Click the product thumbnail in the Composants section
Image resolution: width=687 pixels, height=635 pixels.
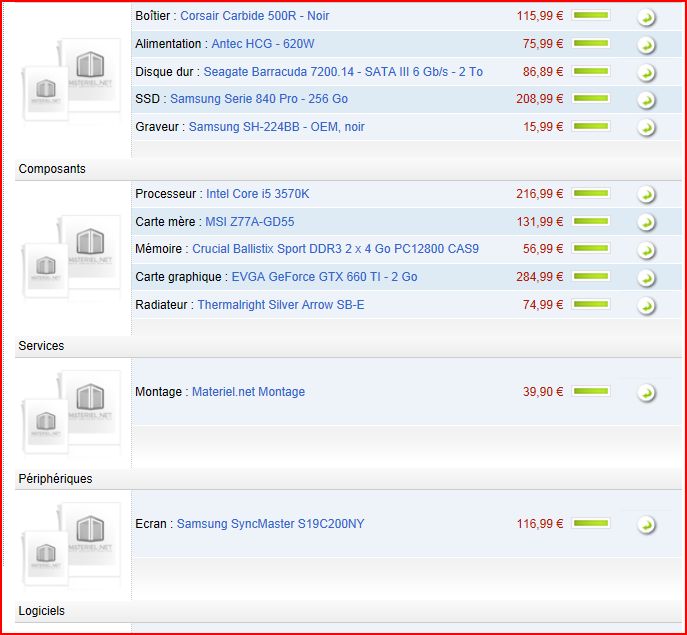(71, 257)
